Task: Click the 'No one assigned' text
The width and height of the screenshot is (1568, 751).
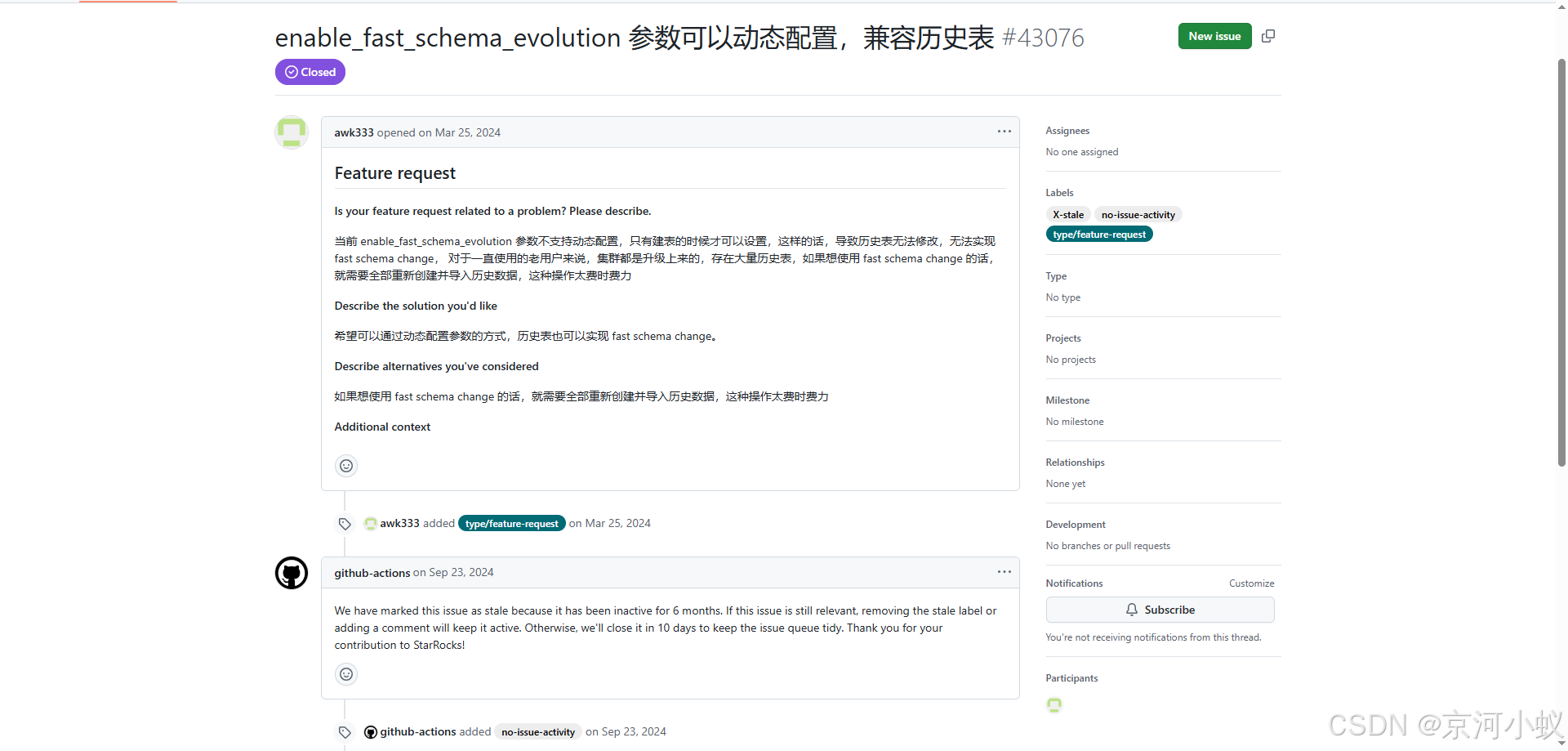Action: point(1082,152)
